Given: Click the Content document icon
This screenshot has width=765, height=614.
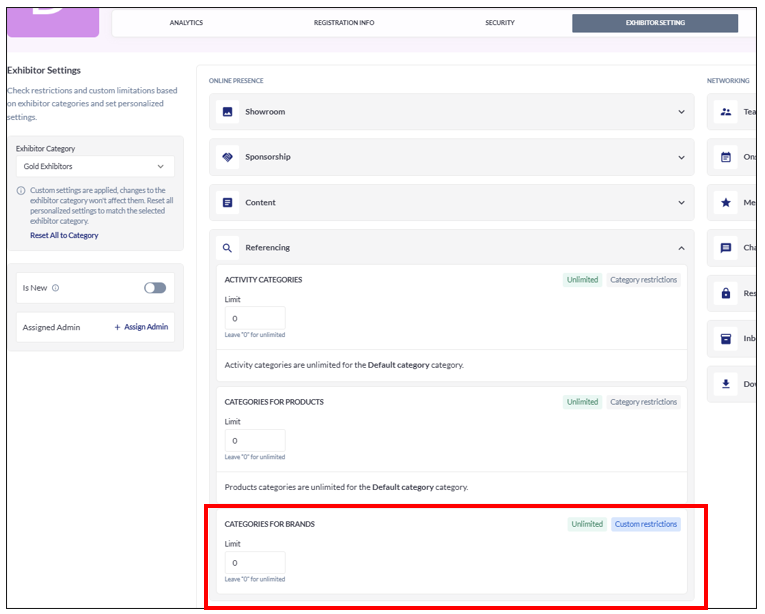Looking at the screenshot, I should pos(227,202).
